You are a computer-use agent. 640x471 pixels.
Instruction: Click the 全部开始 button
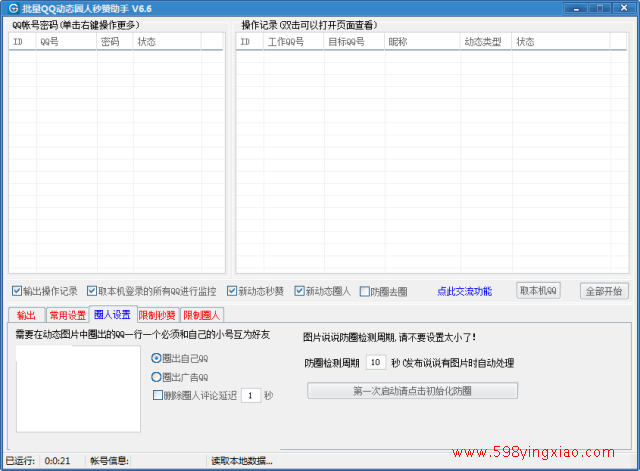(x=604, y=291)
